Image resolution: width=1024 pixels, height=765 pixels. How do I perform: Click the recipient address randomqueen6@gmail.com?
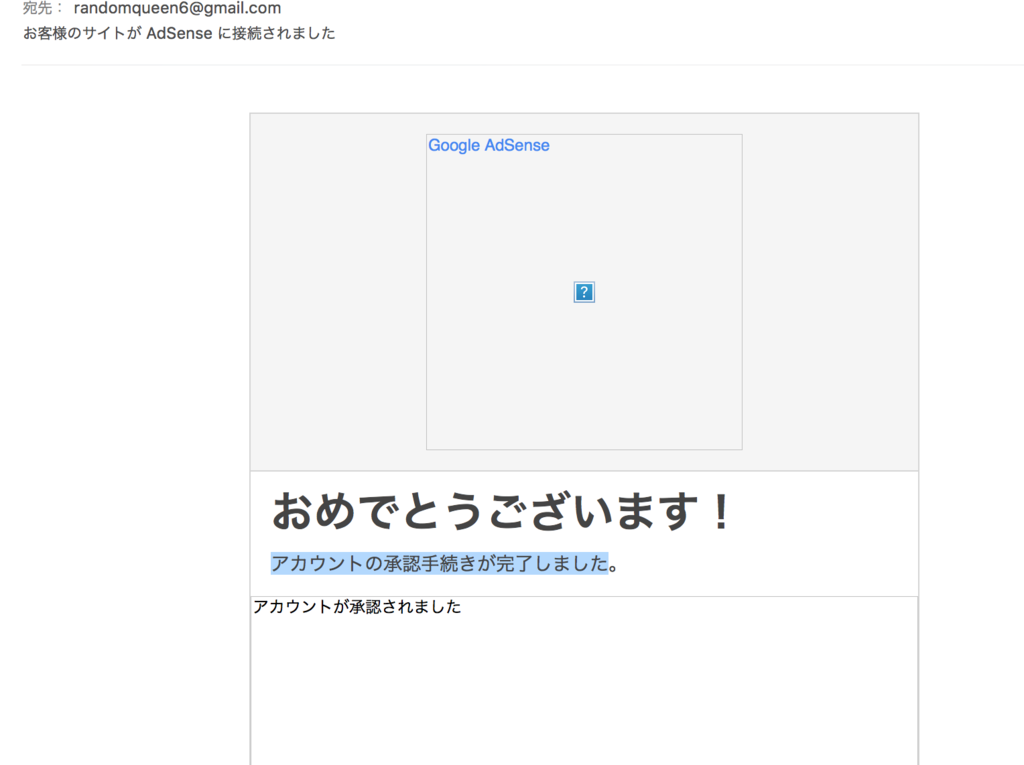(x=177, y=8)
